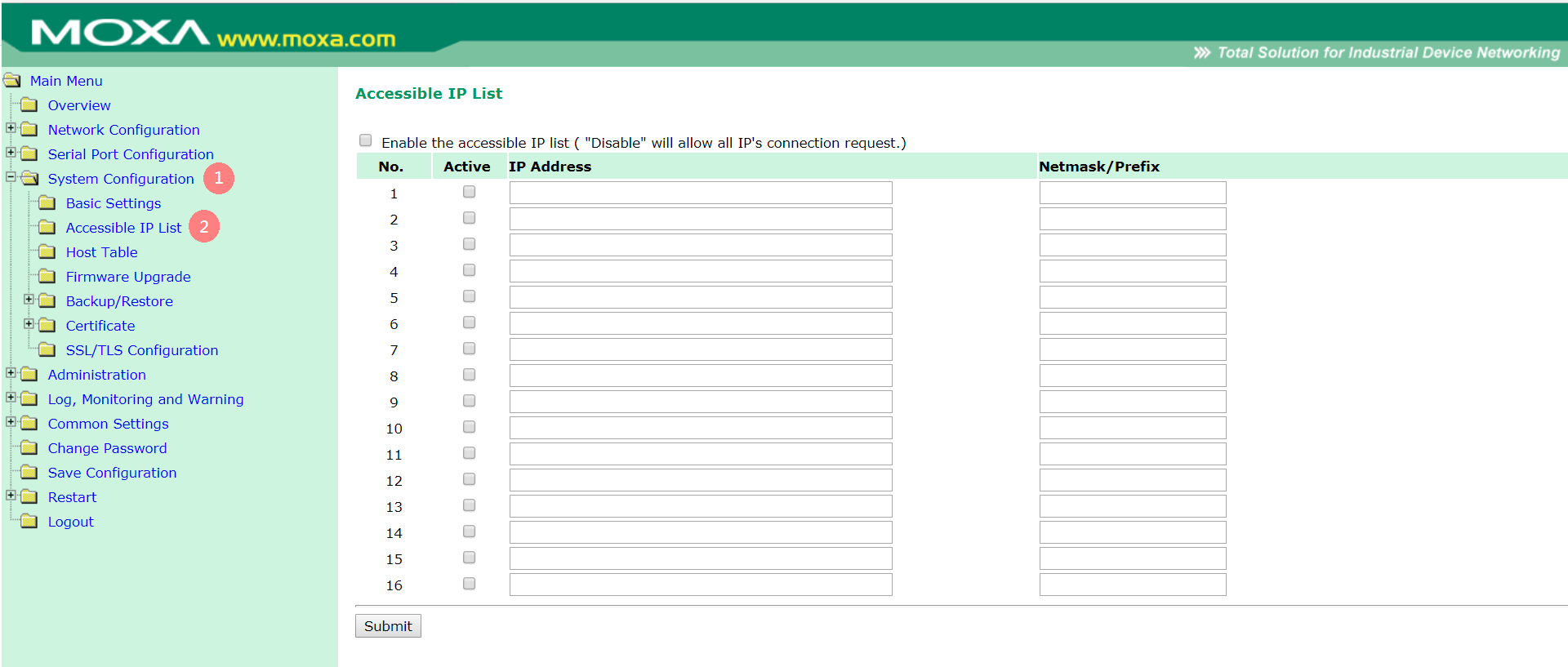The image size is (1568, 667).
Task: Click the Certificate folder icon
Action: 47,325
